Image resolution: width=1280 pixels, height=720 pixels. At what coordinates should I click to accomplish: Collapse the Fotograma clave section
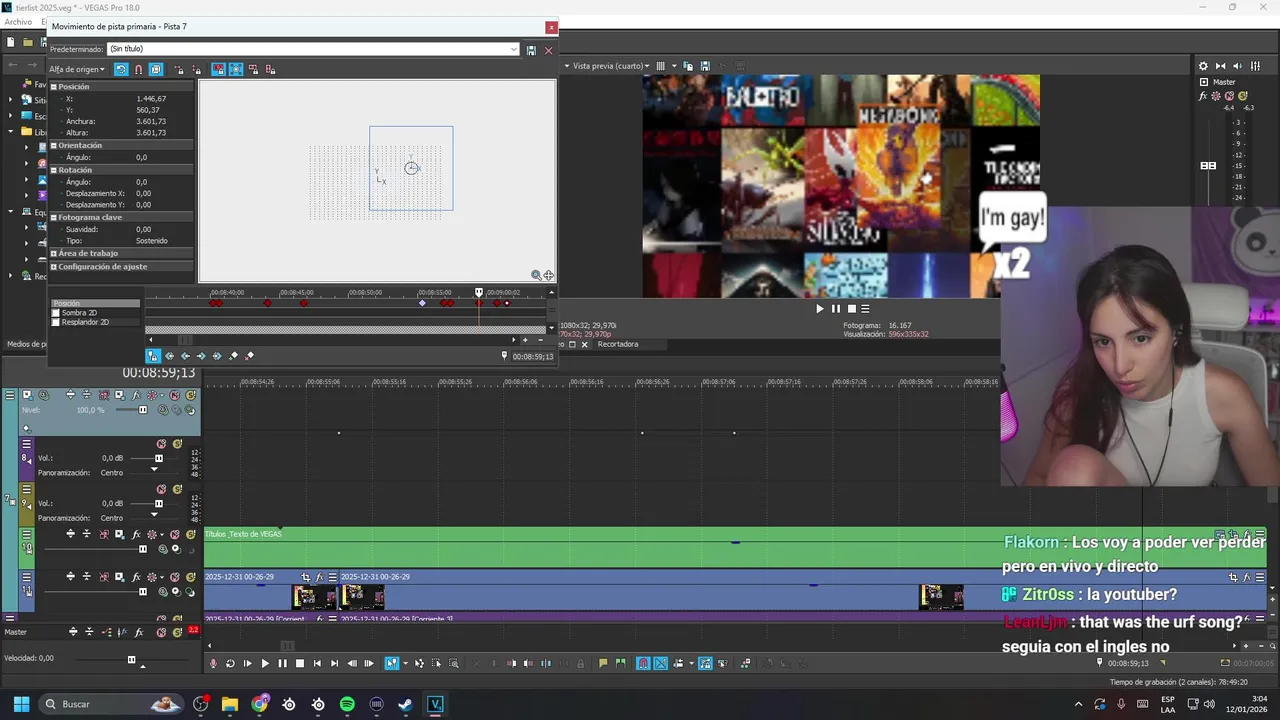(x=54, y=217)
